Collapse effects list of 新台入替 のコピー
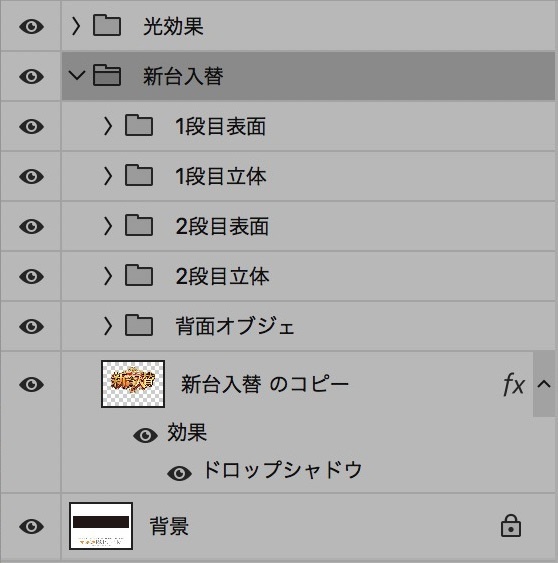 [x=544, y=384]
